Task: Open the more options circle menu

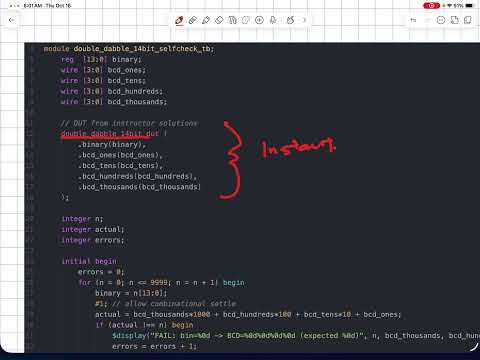Action: (x=441, y=20)
